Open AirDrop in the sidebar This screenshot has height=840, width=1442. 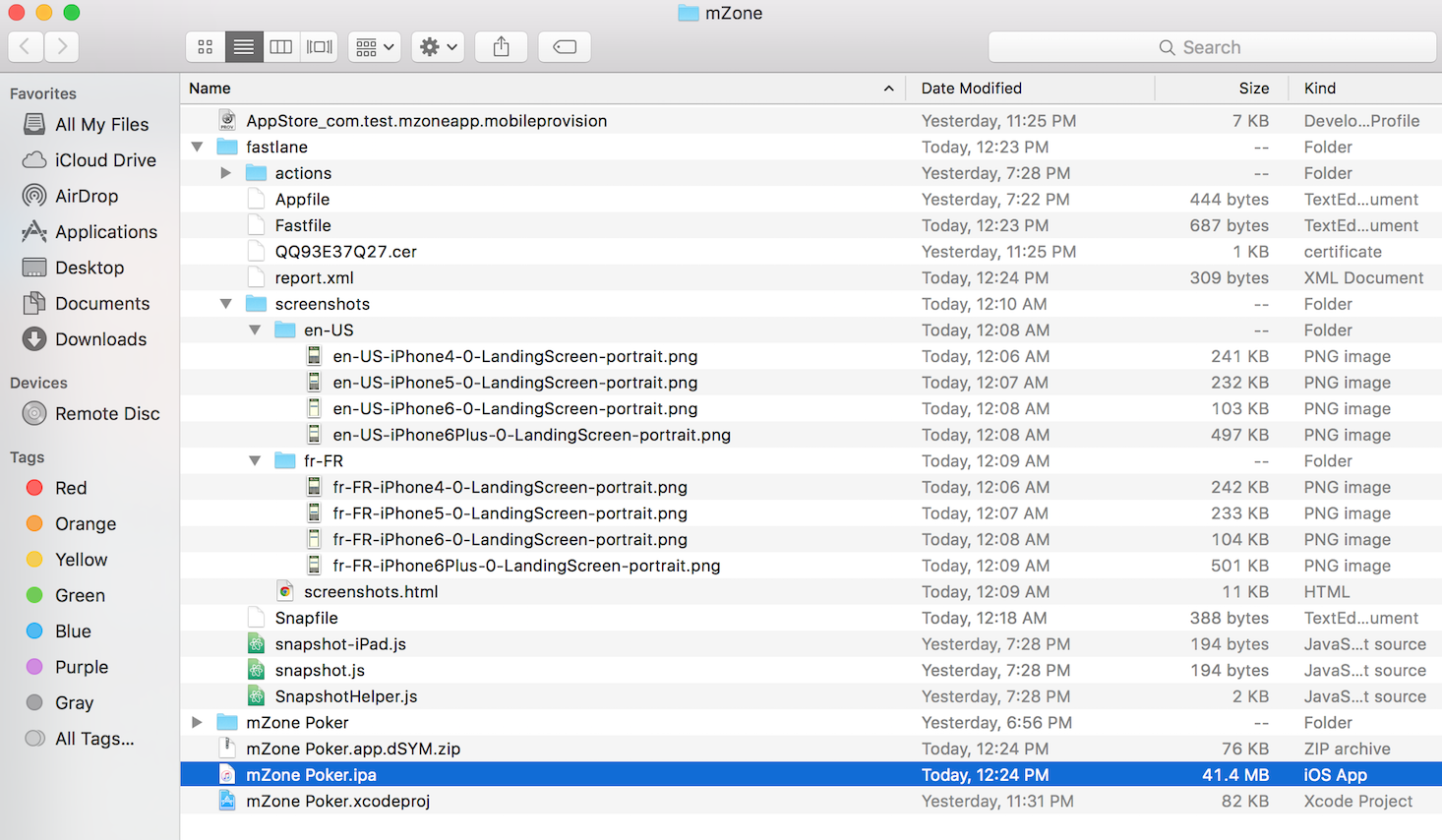(87, 196)
